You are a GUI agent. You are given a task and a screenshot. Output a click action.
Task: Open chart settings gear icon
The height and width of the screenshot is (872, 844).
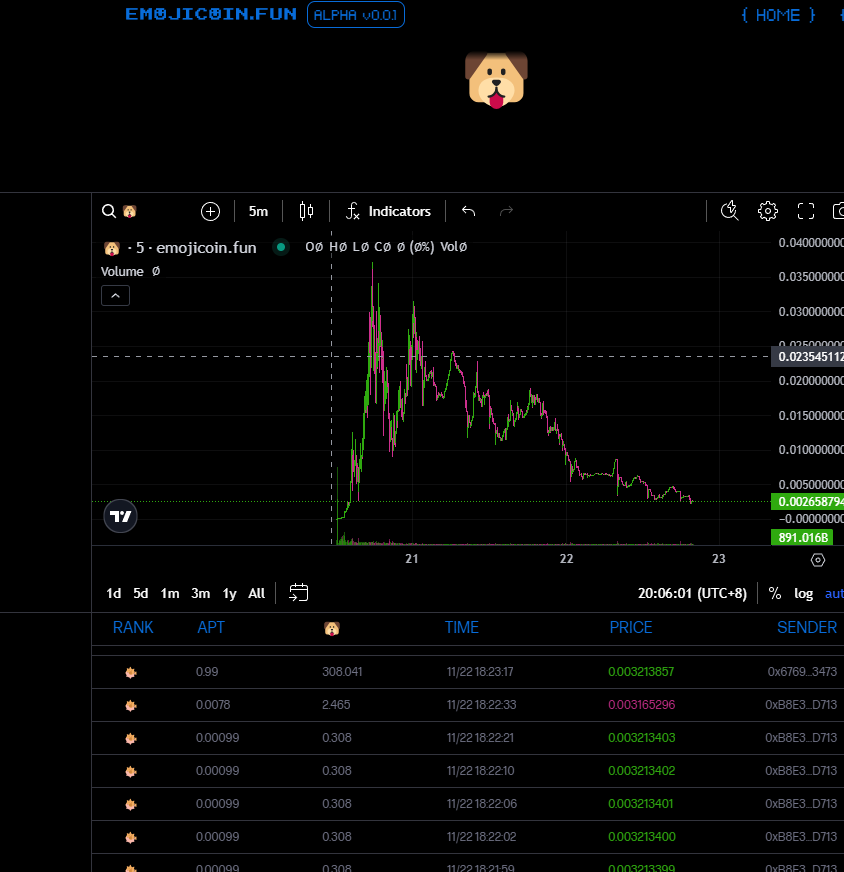[768, 211]
